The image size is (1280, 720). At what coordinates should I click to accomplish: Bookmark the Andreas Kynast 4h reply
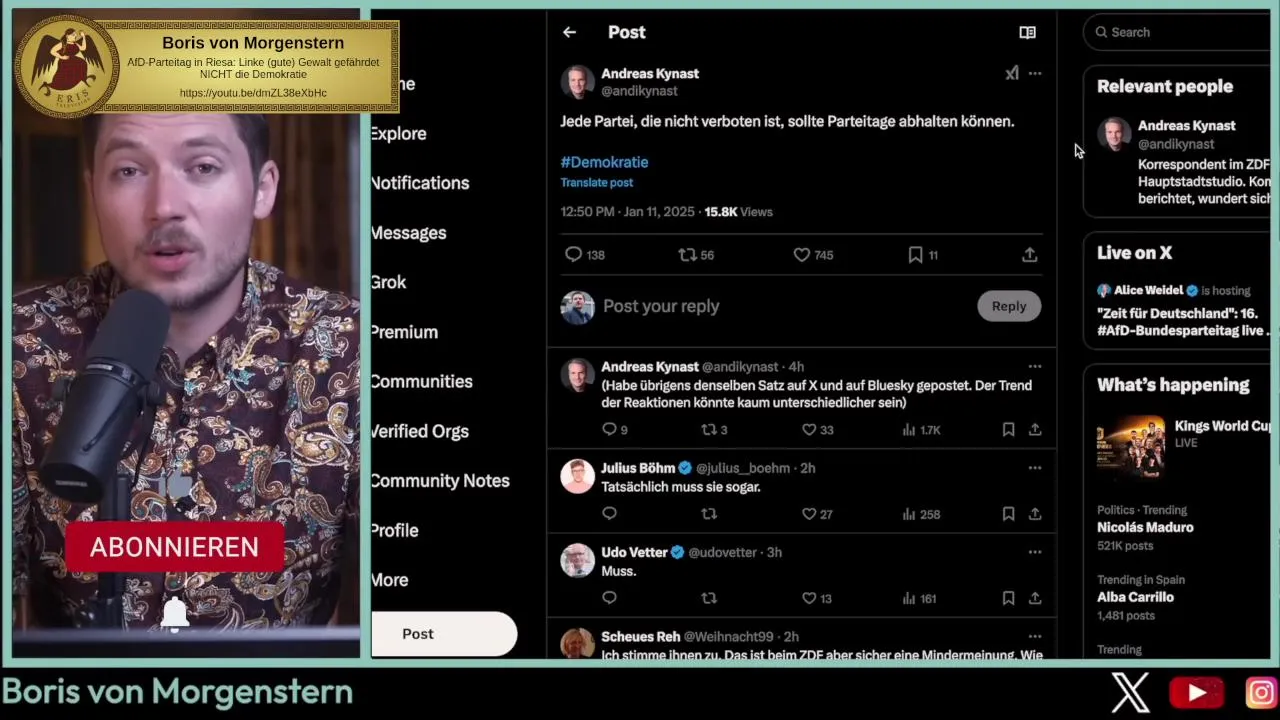[x=1008, y=430]
